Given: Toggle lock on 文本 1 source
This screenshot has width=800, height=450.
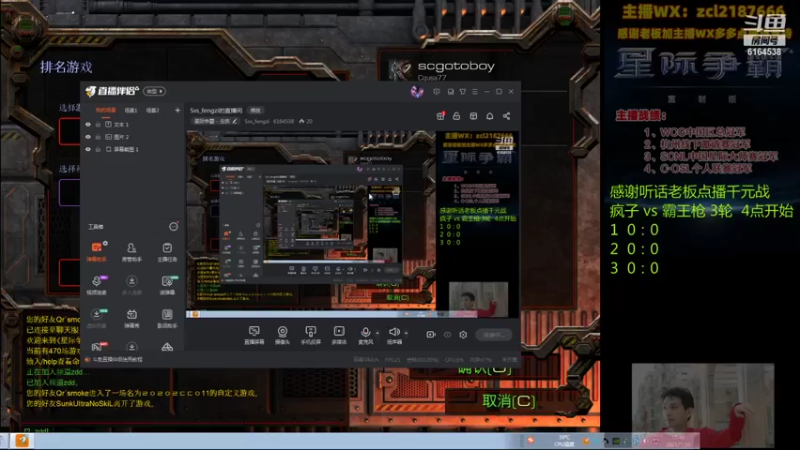Looking at the screenshot, I should click(98, 124).
